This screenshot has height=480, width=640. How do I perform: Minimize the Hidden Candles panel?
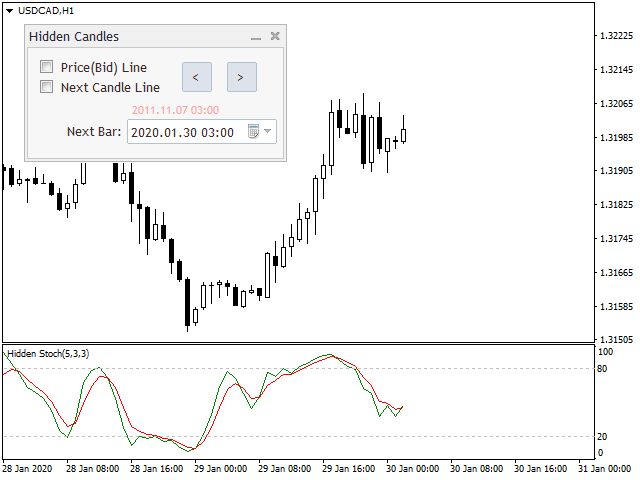(x=256, y=38)
